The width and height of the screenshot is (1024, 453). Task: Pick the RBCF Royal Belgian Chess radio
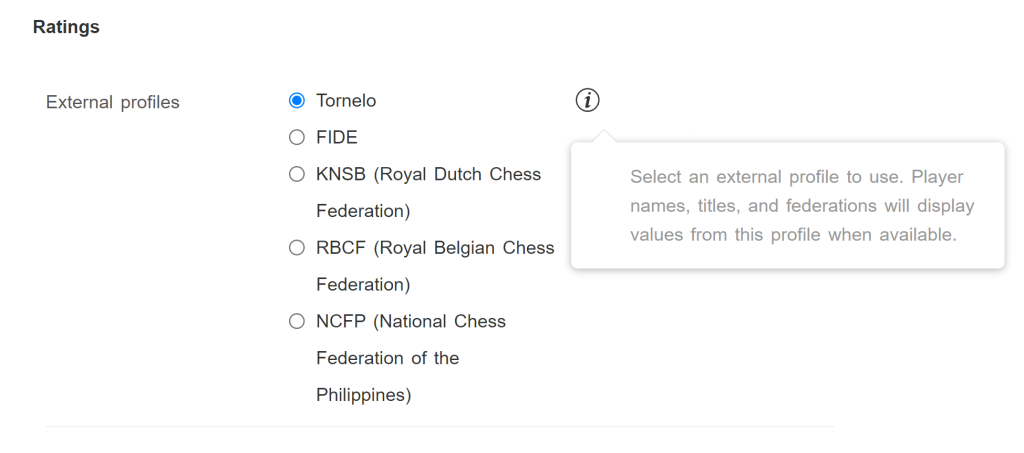pyautogui.click(x=296, y=248)
